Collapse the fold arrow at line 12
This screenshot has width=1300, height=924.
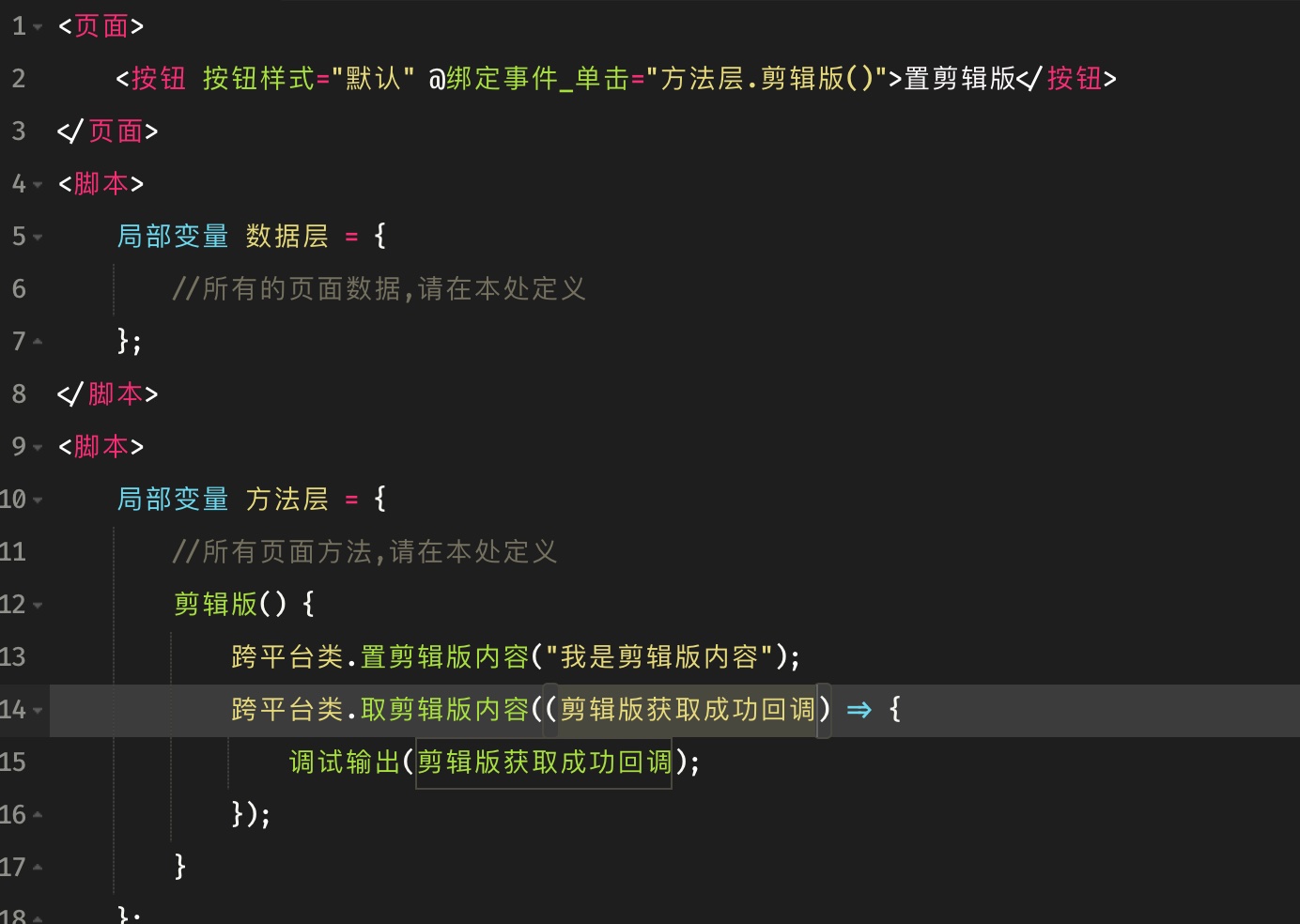pos(38,606)
